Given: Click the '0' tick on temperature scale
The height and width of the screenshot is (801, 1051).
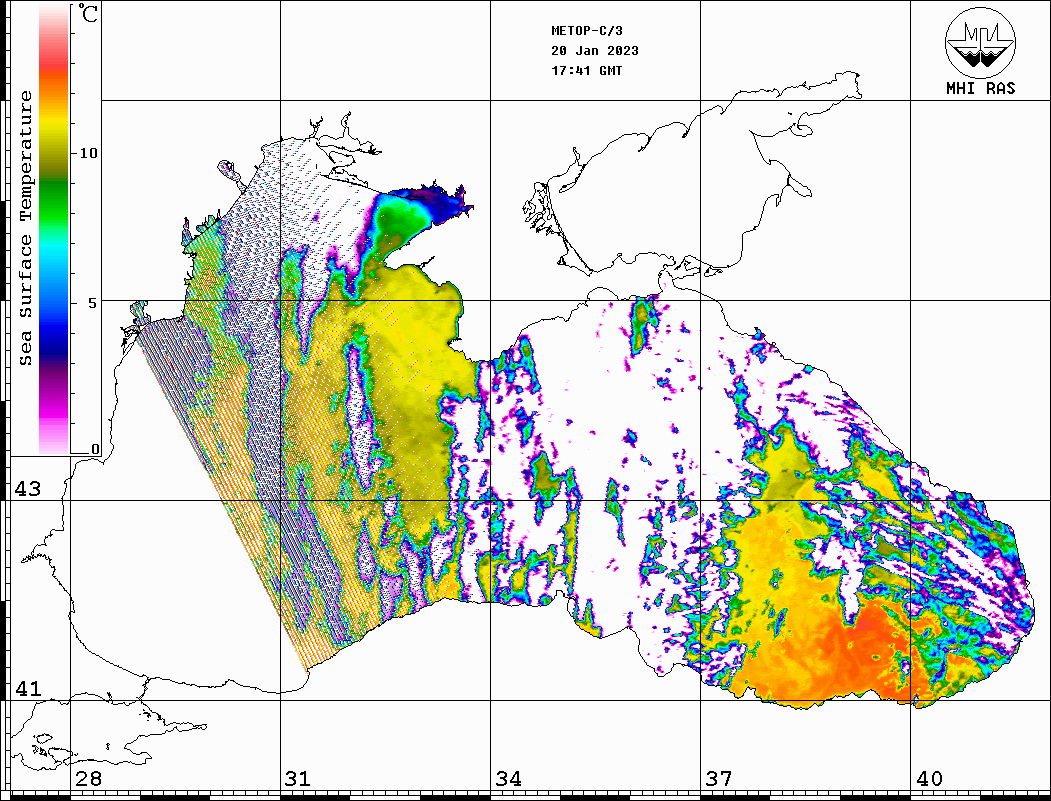Looking at the screenshot, I should pos(95,449).
